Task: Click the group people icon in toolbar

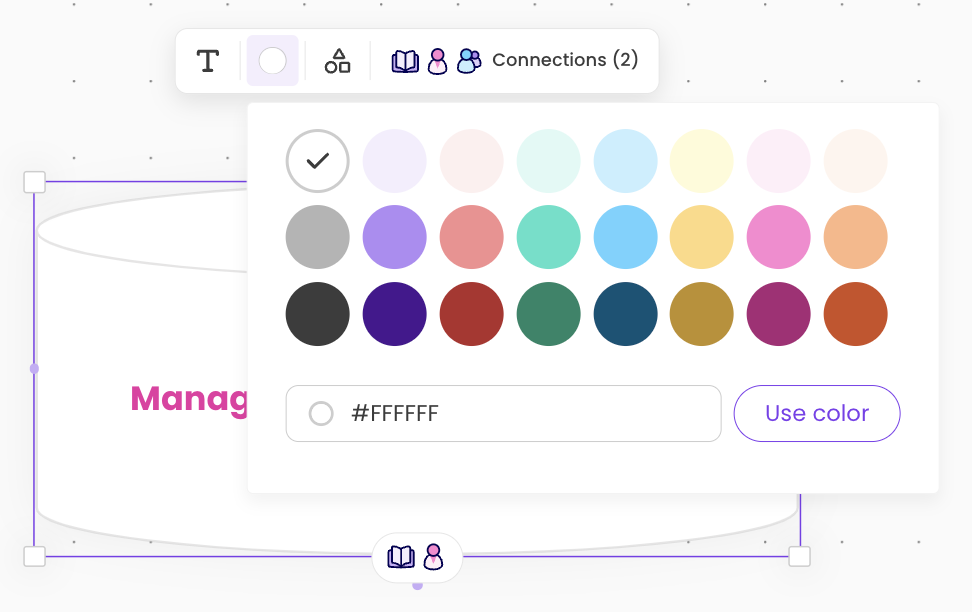Action: [469, 61]
